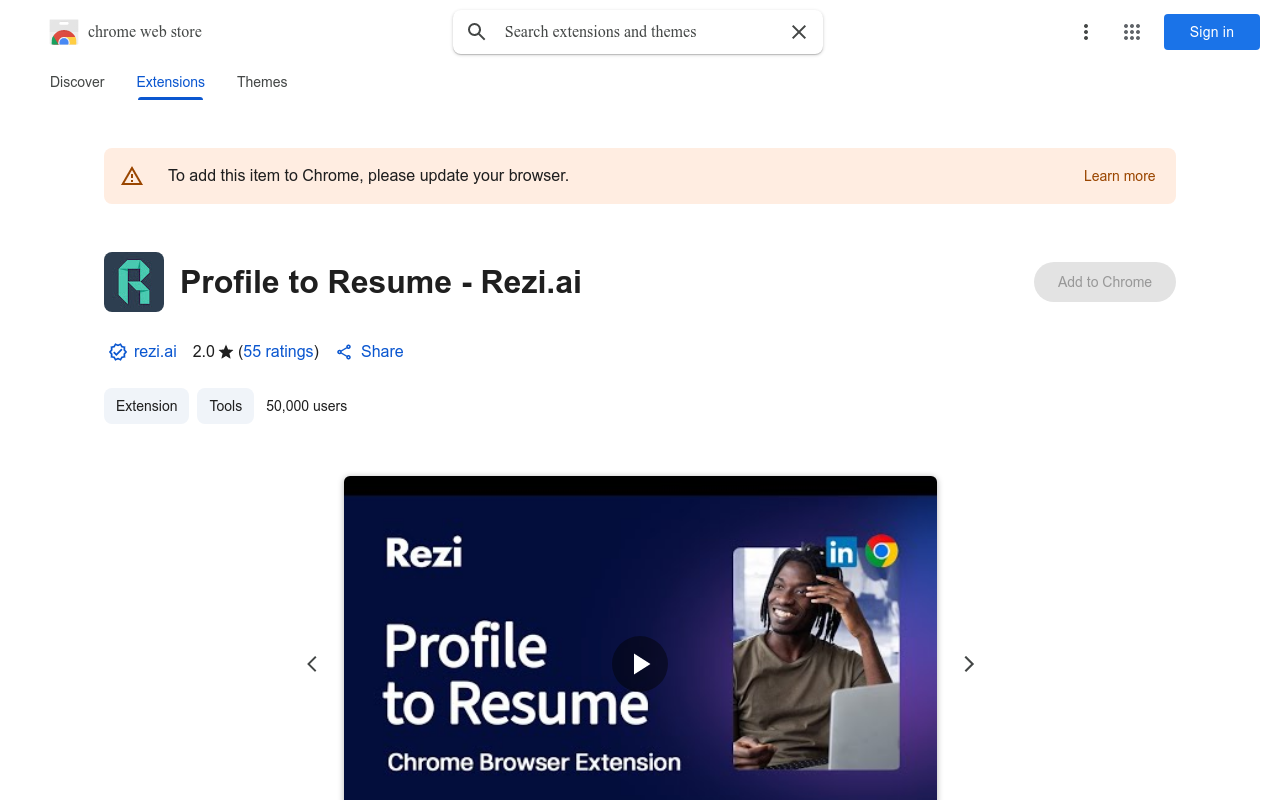Click the warning triangle icon in banner

pyautogui.click(x=132, y=176)
